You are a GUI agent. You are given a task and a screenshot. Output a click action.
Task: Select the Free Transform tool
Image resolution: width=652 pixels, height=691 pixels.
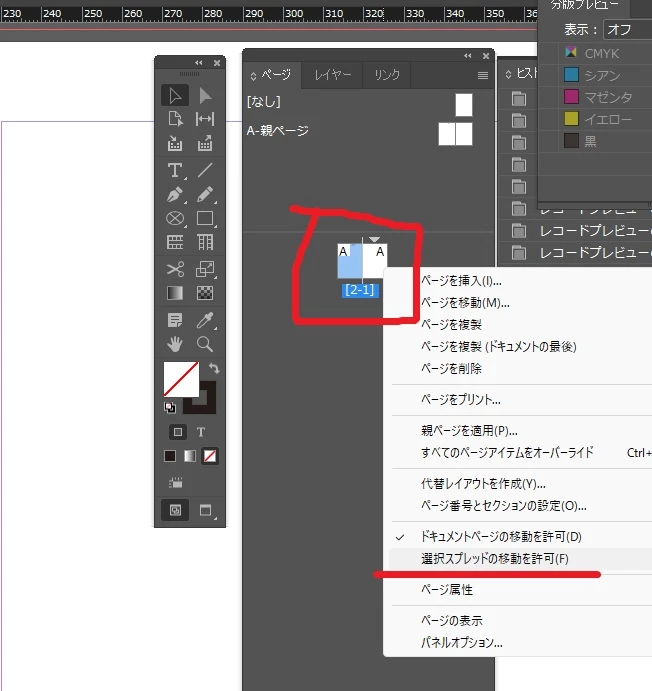[205, 269]
